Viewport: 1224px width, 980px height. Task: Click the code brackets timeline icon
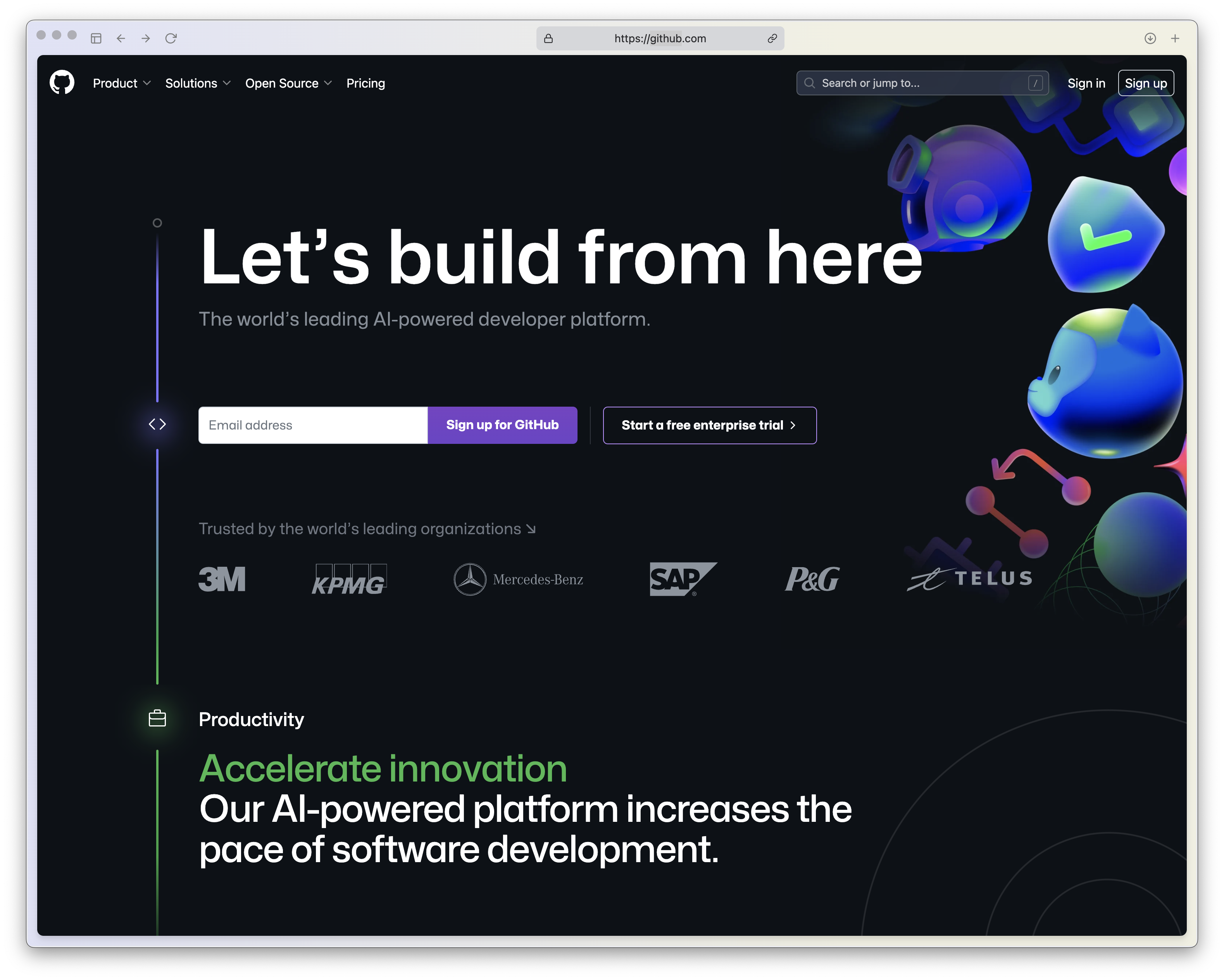point(157,424)
